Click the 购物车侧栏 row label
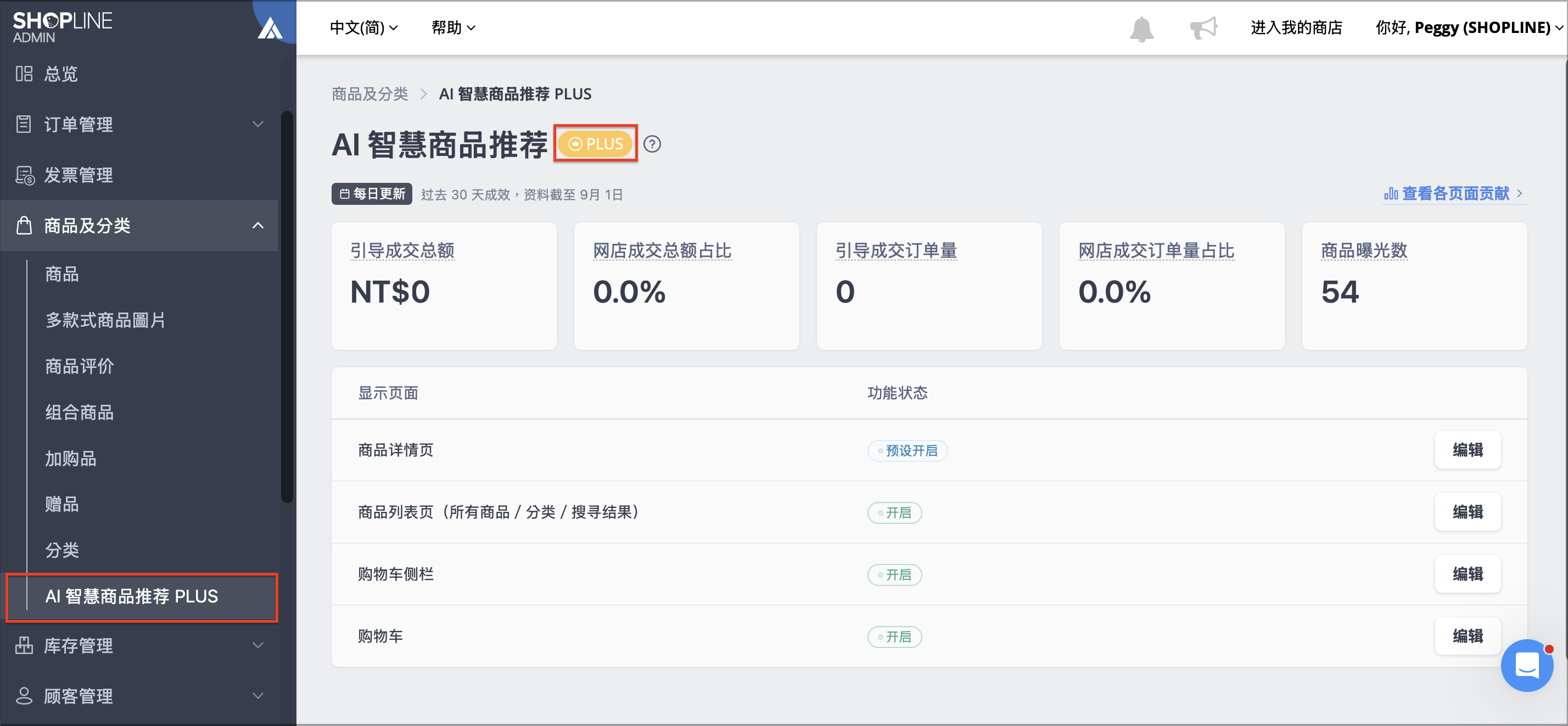This screenshot has height=726, width=1568. 395,574
